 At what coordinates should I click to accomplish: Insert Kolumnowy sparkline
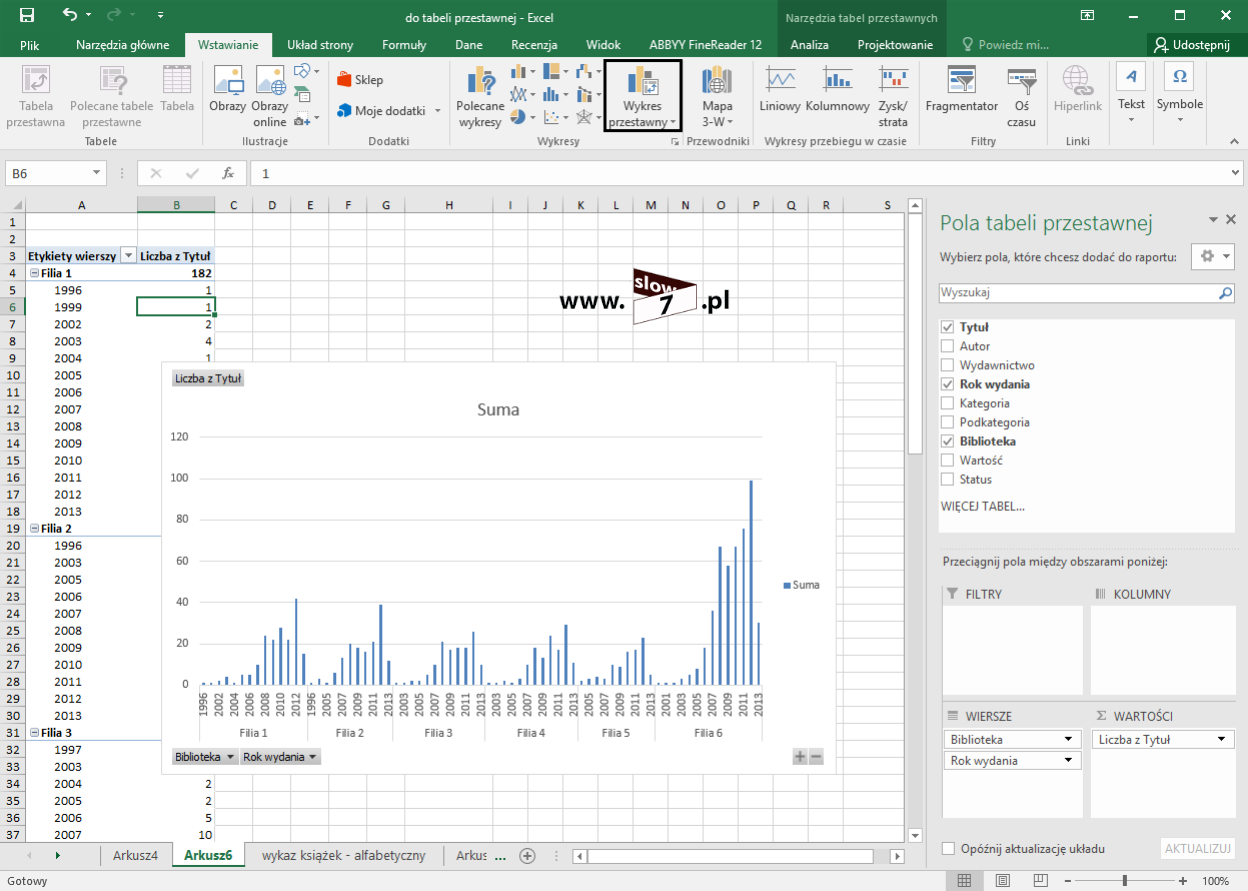(837, 91)
